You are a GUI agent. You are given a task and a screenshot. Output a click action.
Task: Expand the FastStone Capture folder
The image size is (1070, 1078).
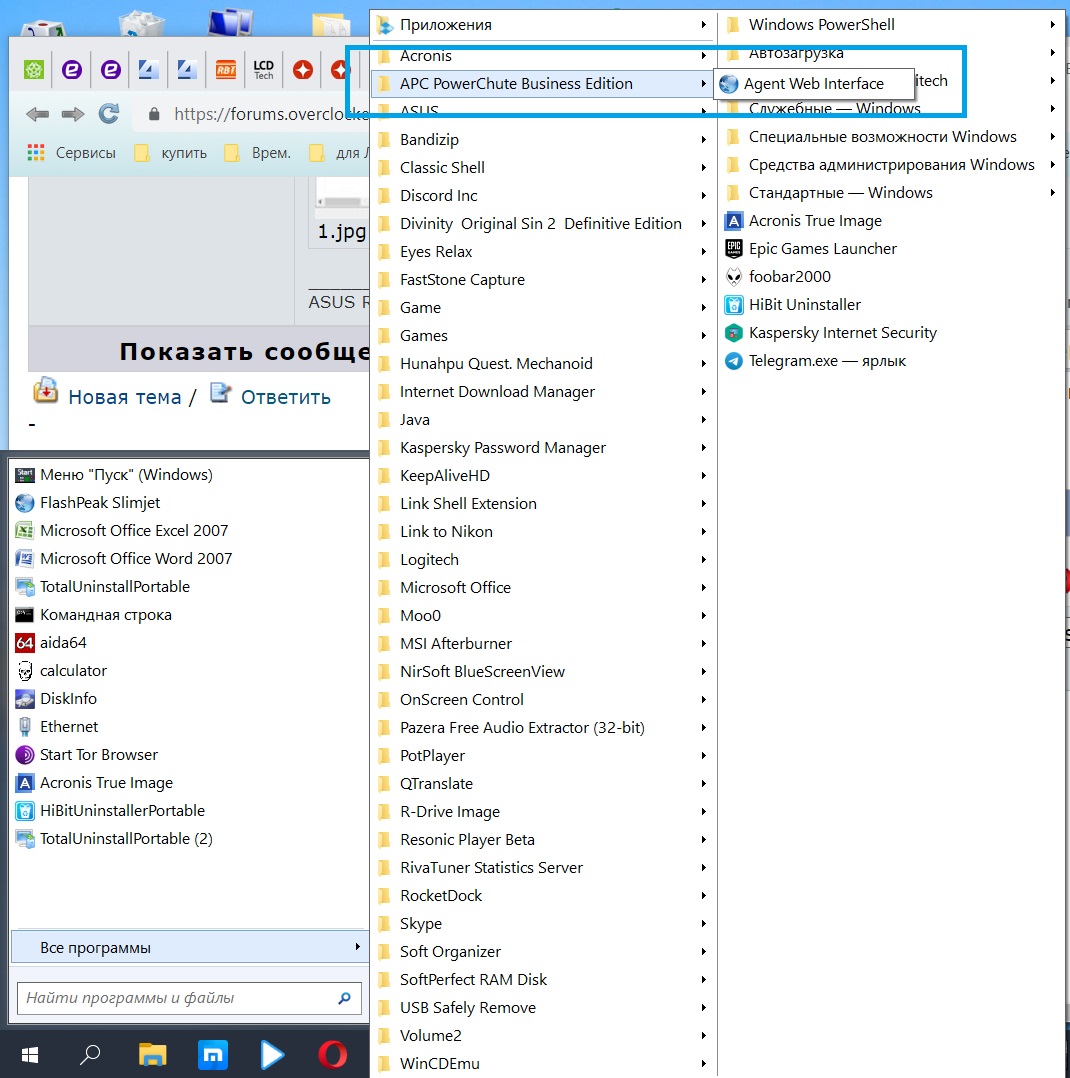click(x=543, y=280)
